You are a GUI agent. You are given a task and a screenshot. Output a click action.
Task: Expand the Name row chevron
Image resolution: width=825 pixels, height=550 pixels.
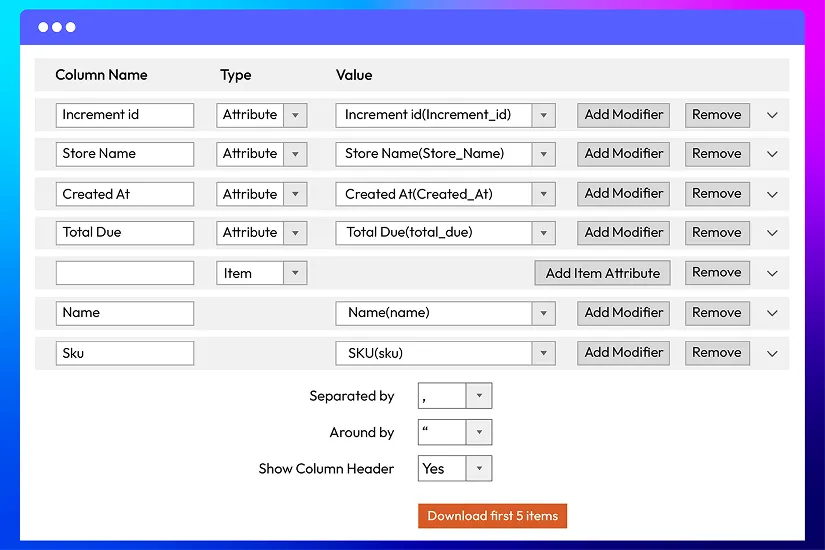click(772, 313)
